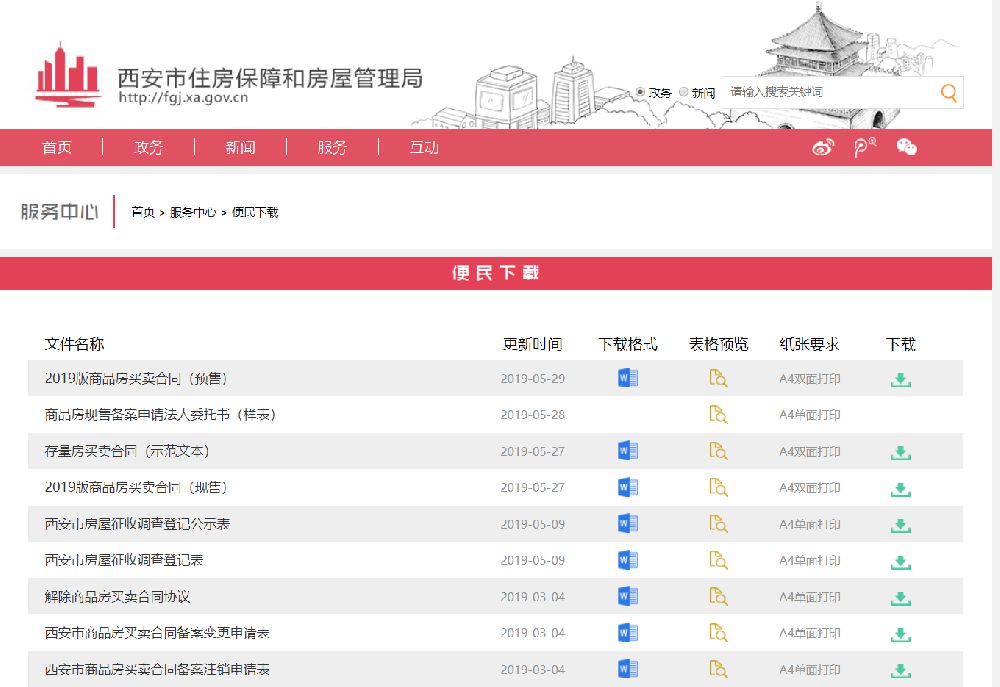Click the 纸张要求 column header

tap(809, 344)
